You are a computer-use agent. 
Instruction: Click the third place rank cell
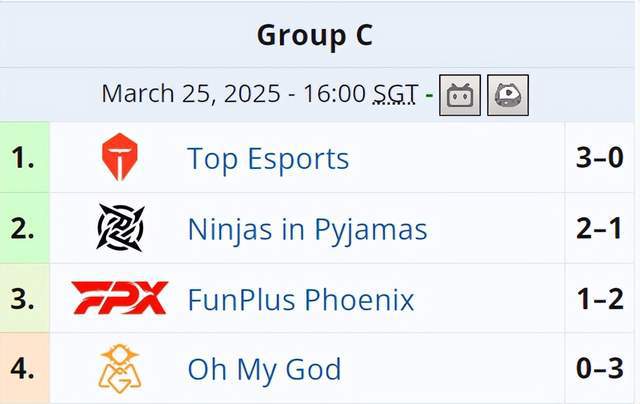24,298
